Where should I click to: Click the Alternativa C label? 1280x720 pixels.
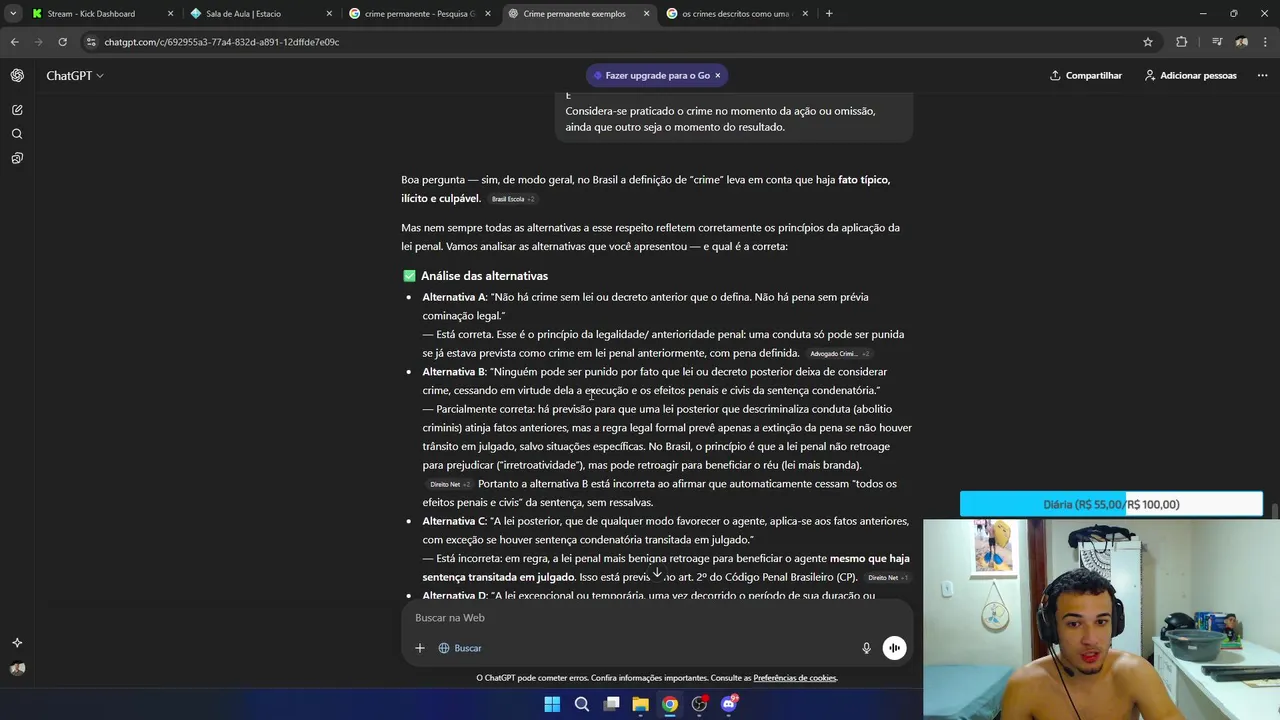click(455, 521)
